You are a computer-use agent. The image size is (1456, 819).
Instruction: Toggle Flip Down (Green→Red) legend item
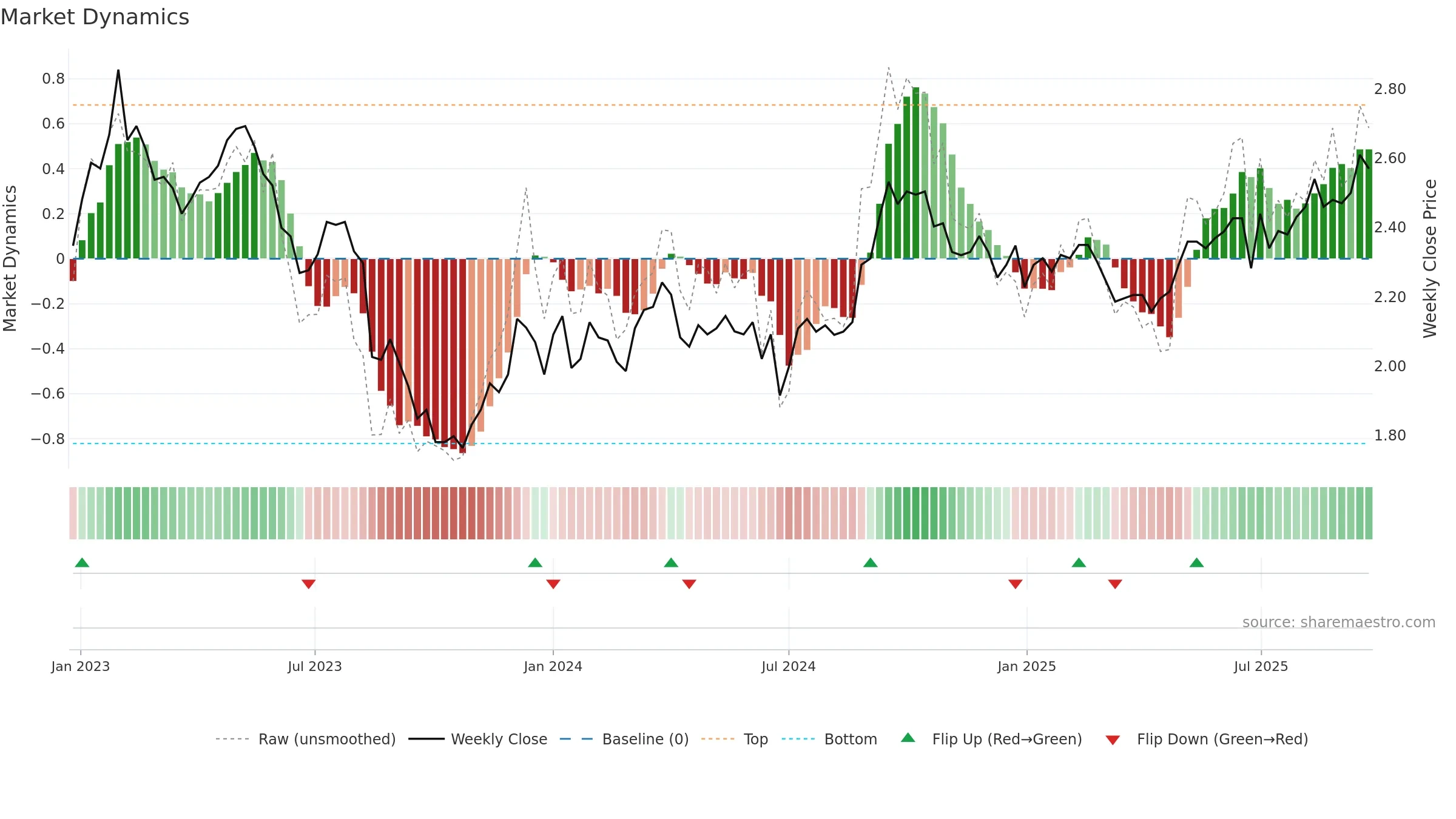click(1206, 739)
